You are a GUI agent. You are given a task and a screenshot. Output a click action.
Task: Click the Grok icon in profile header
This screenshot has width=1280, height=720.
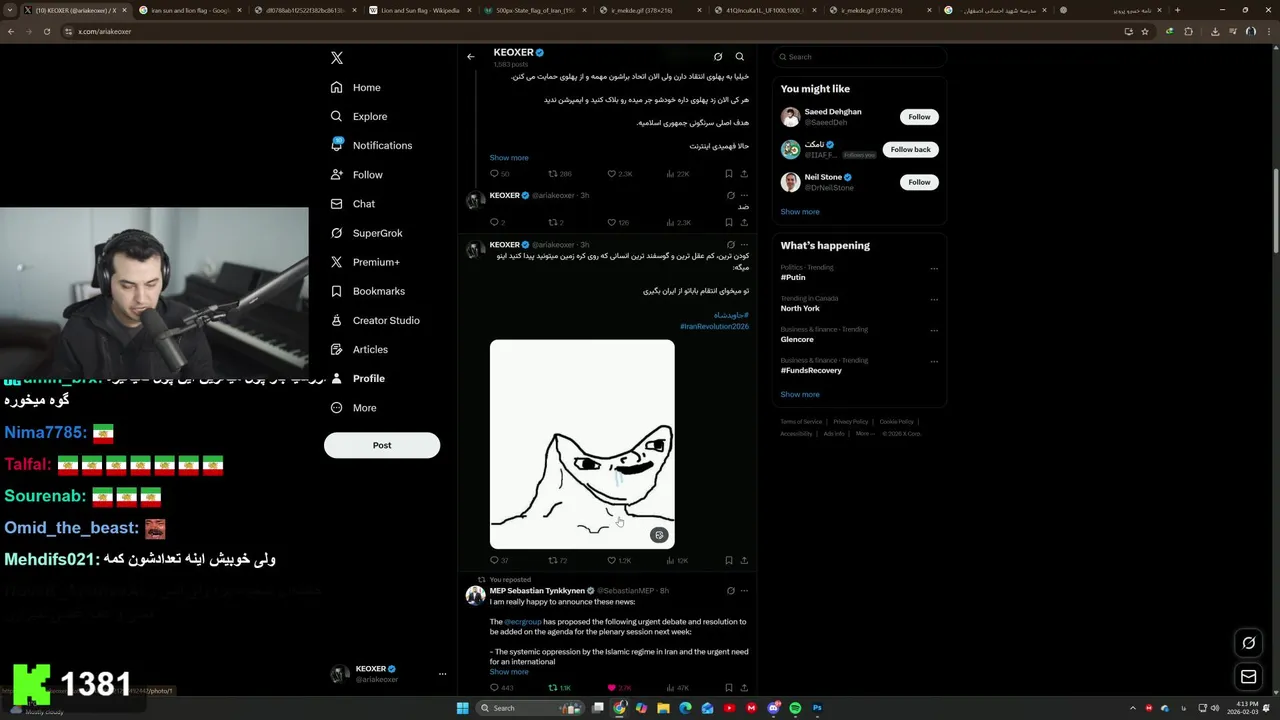(x=717, y=57)
